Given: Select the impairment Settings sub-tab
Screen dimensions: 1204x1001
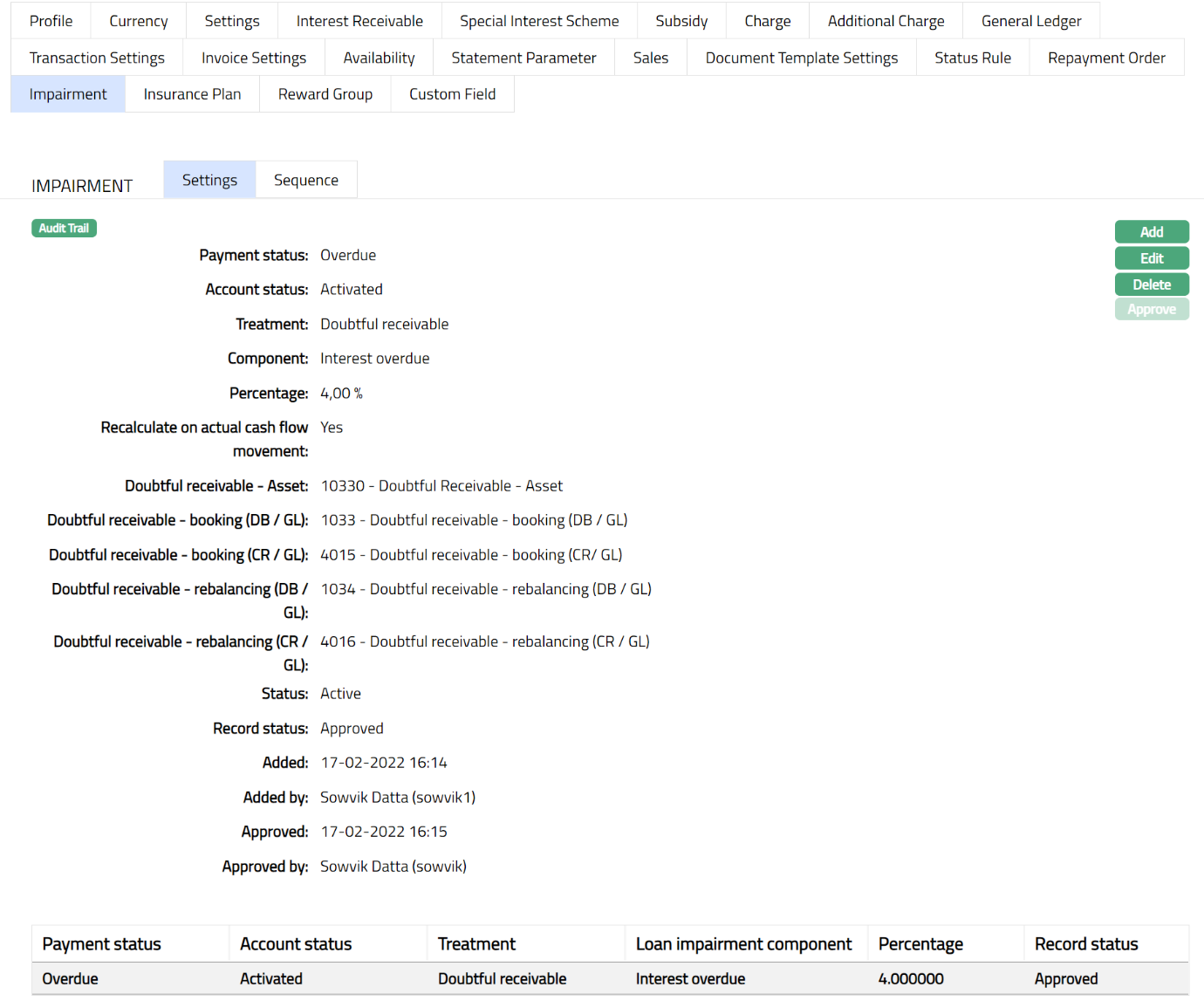Looking at the screenshot, I should coord(209,180).
